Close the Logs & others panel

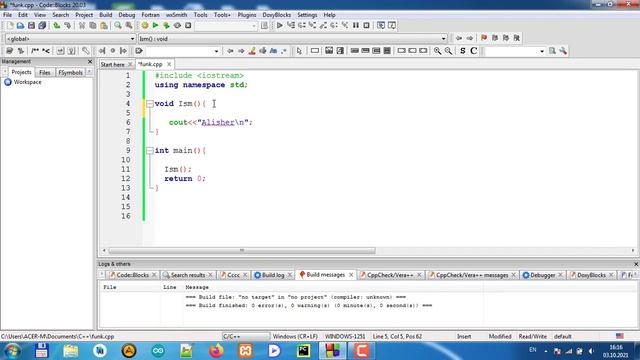[636, 264]
